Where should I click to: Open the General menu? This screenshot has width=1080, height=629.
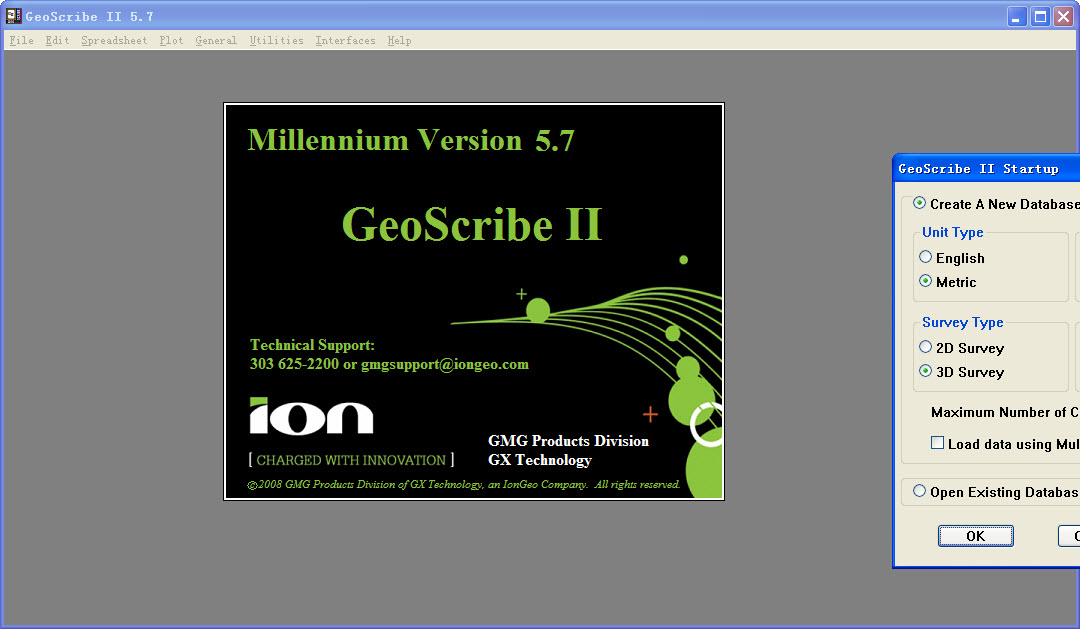[216, 41]
